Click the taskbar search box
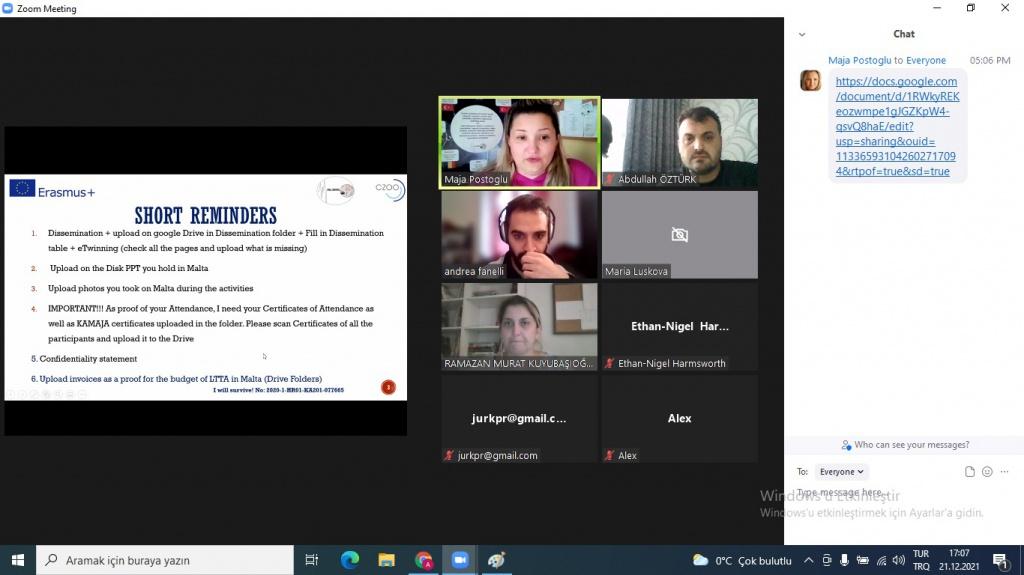 [x=165, y=560]
